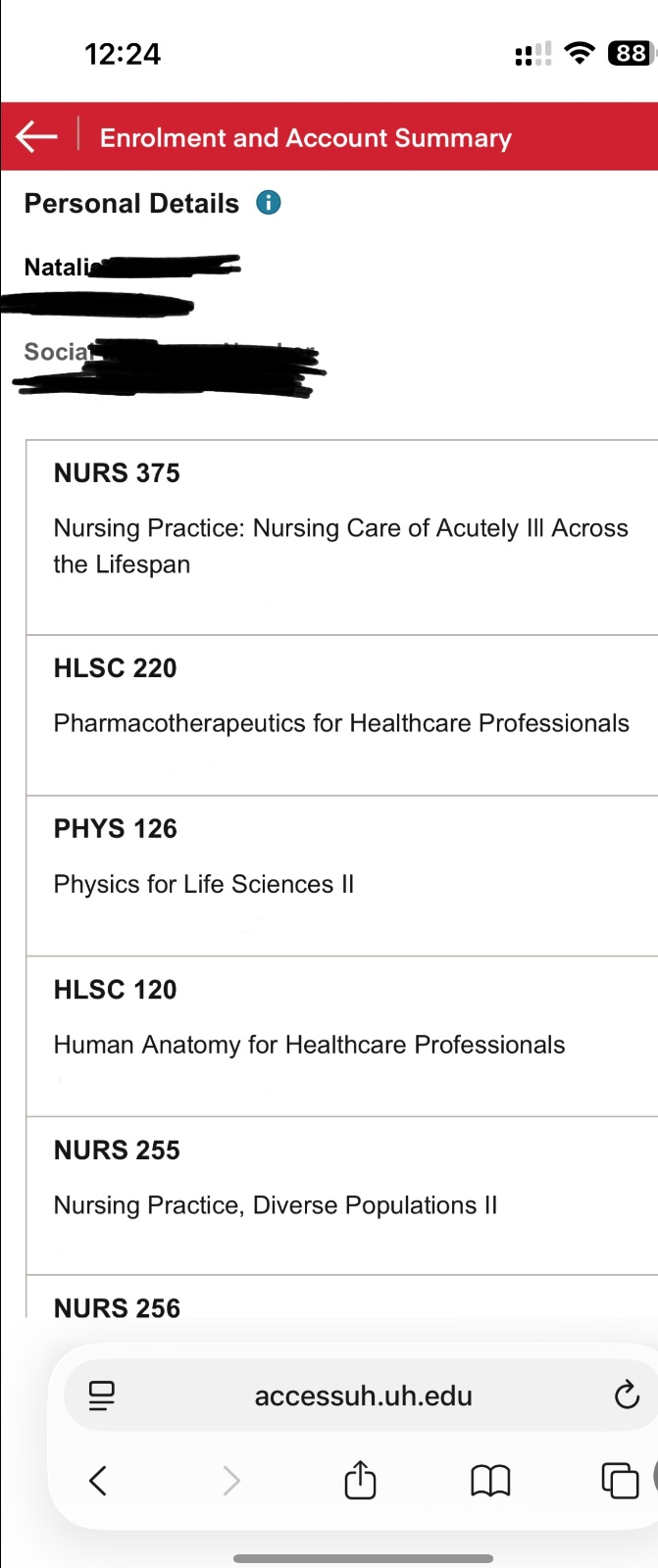Go back with Safari back chevron
Viewport: 658px width, 1568px height.
[98, 1480]
